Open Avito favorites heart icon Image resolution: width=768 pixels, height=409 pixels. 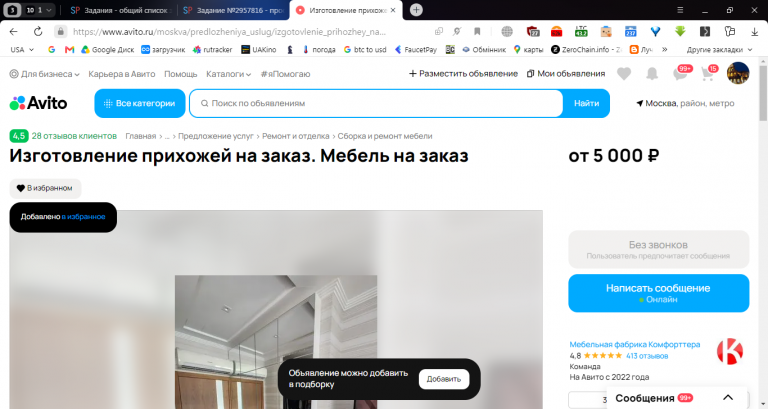(624, 74)
